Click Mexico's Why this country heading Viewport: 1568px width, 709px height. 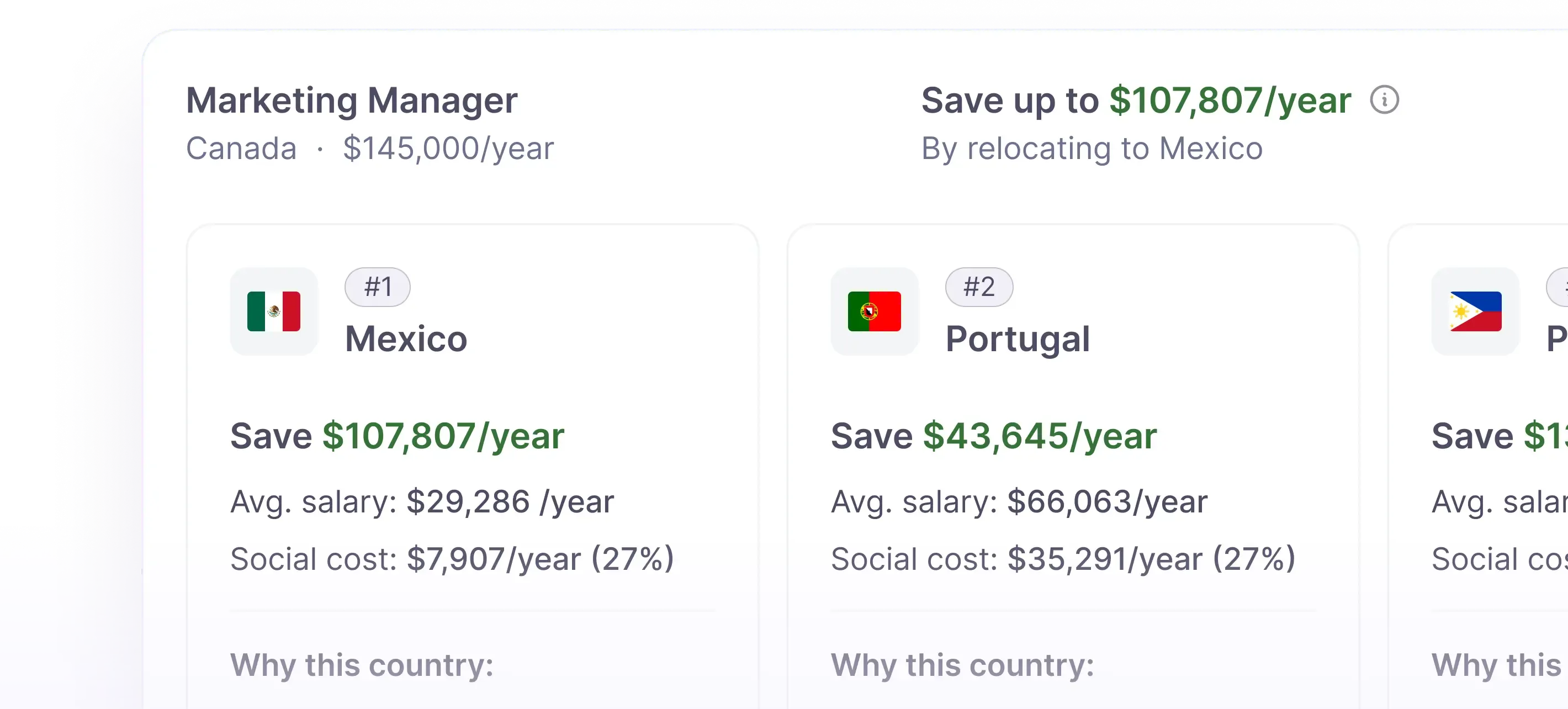point(362,665)
